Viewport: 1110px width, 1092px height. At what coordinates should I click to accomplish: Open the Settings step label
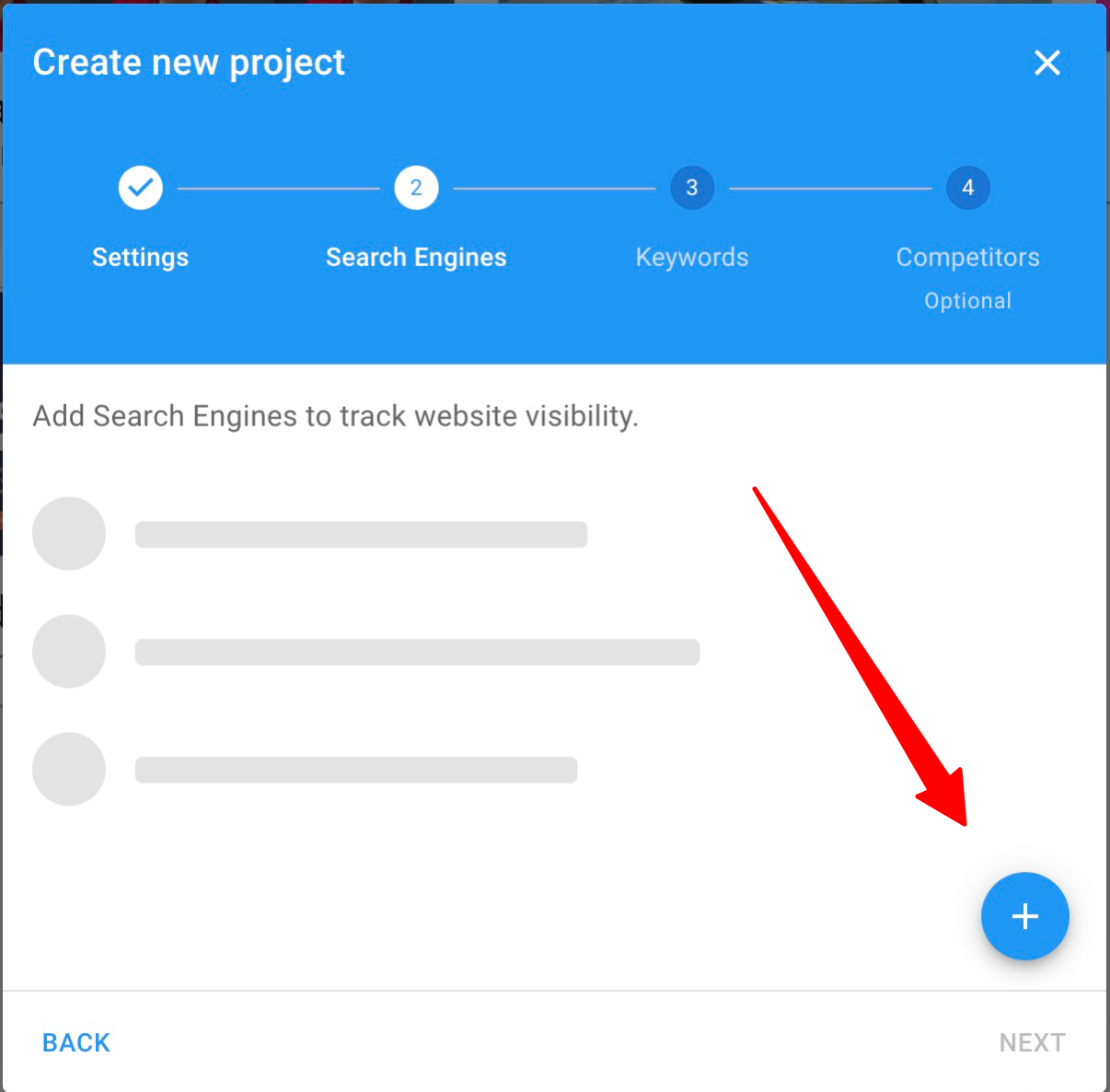(x=141, y=257)
